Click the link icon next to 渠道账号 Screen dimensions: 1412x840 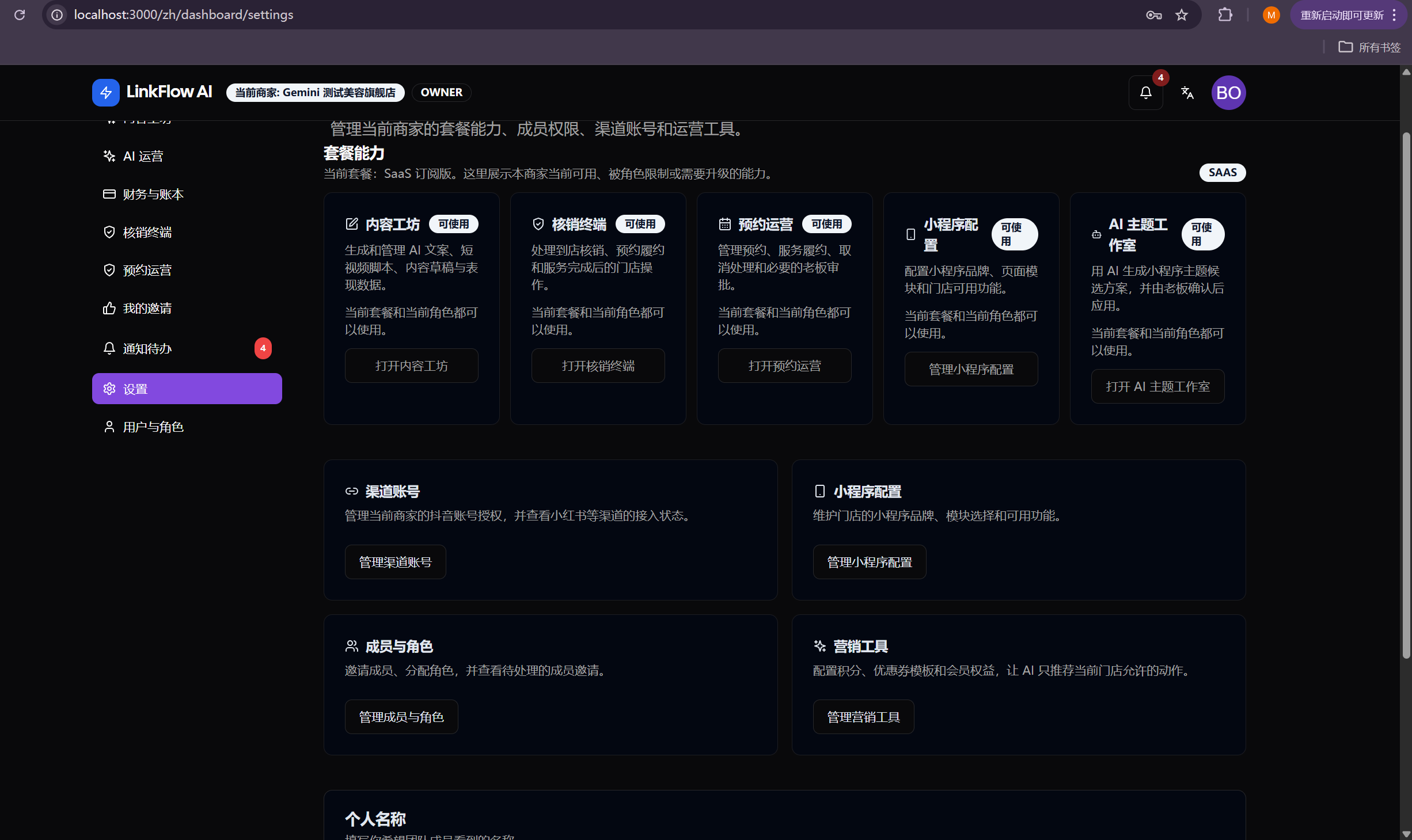[352, 491]
